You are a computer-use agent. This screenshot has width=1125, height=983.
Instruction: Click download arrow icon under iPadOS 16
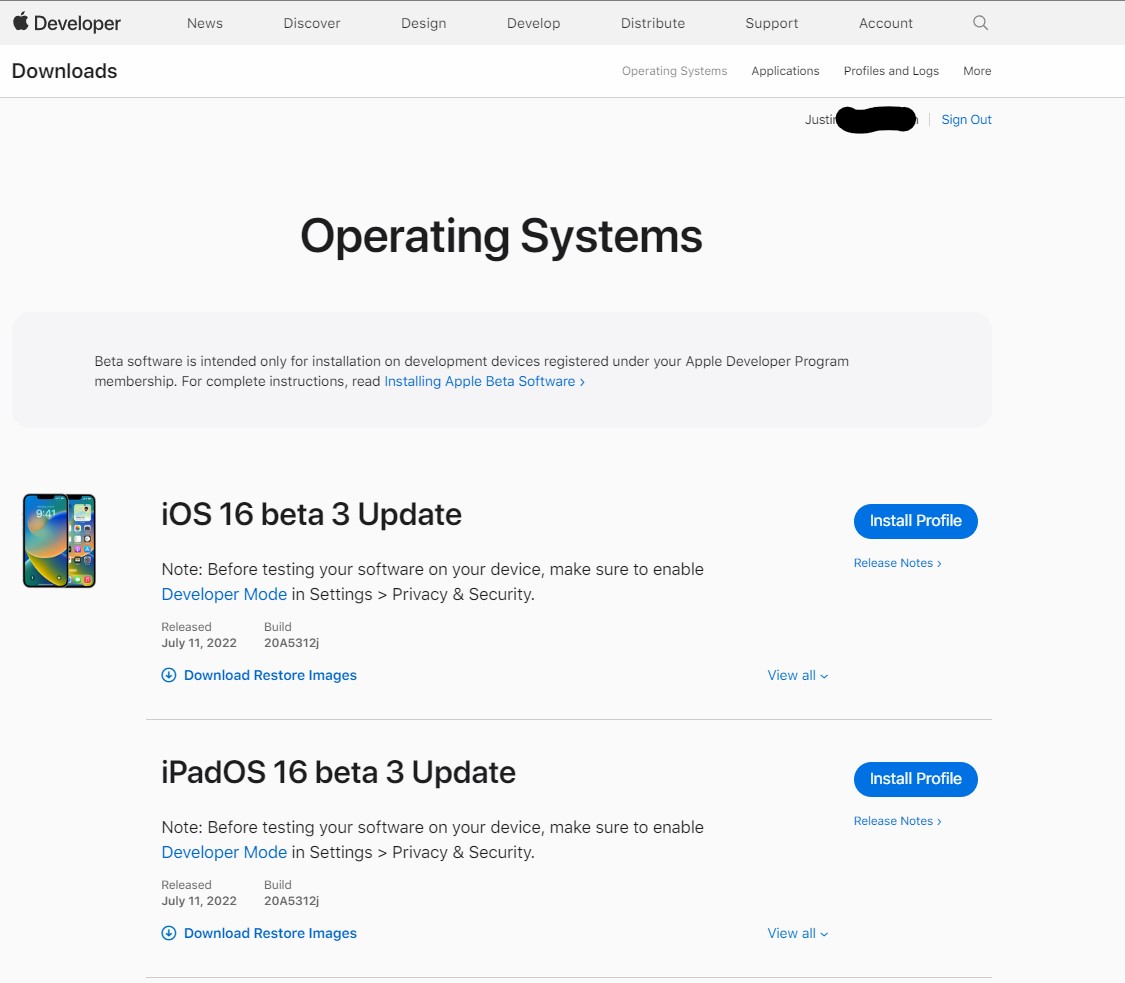[168, 933]
